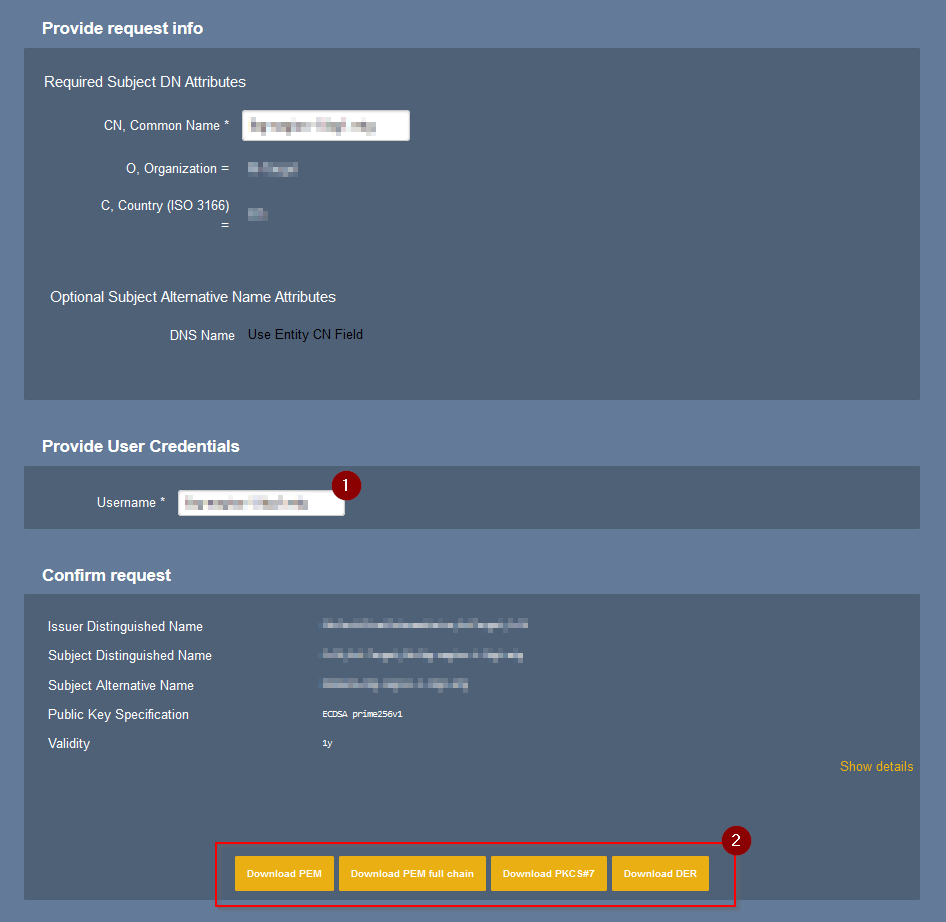946x922 pixels.
Task: Select the ECDSA prime256v1 key specification value
Action: (362, 715)
